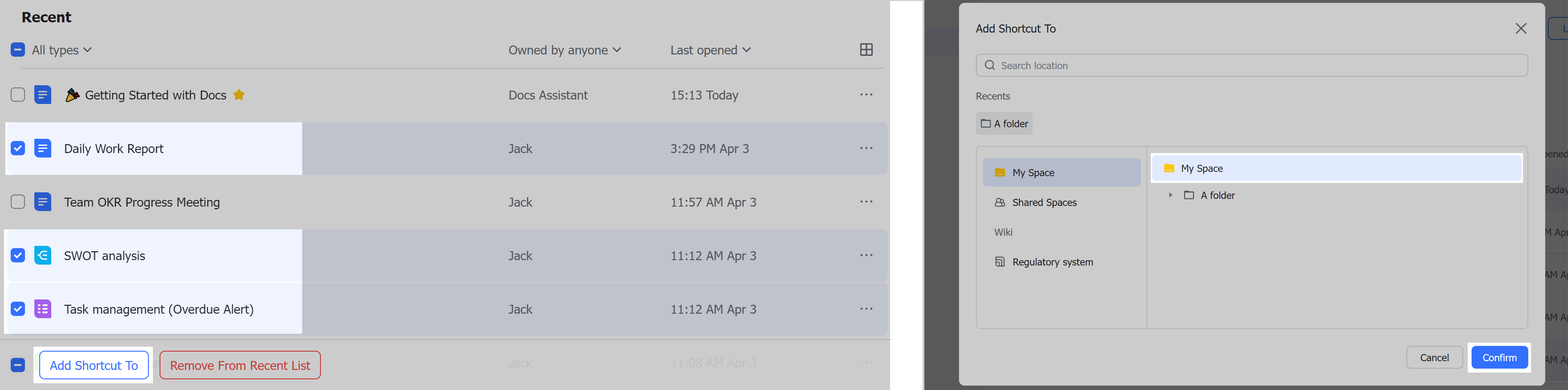
Task: Open the more options menu for Daily Work Report
Action: [x=866, y=148]
